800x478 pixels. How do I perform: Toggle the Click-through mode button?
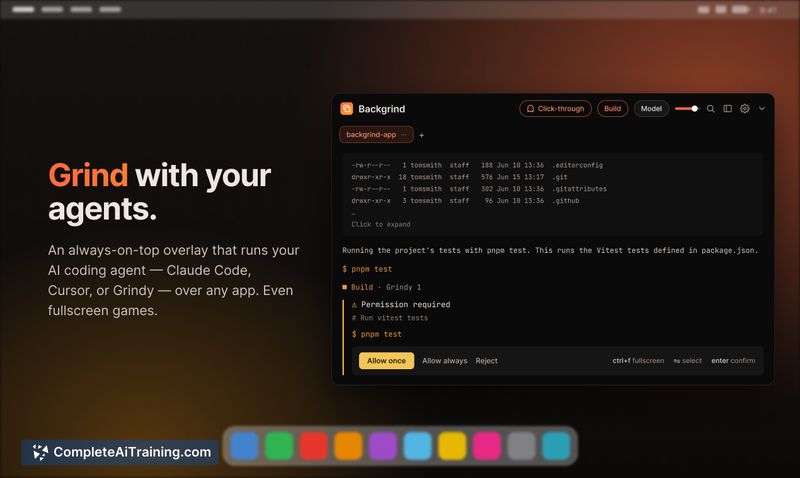(x=555, y=109)
